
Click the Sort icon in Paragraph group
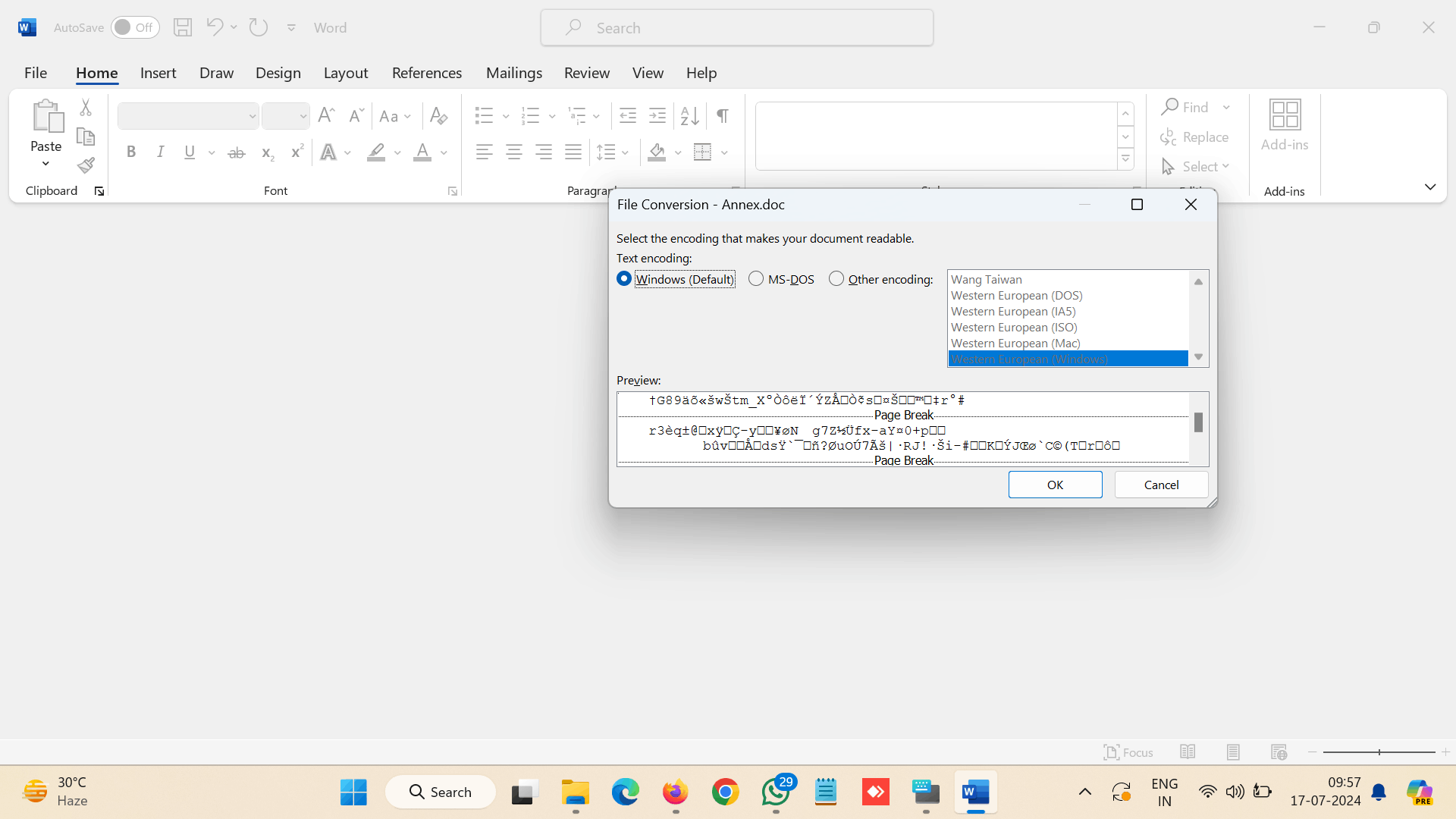pyautogui.click(x=689, y=116)
